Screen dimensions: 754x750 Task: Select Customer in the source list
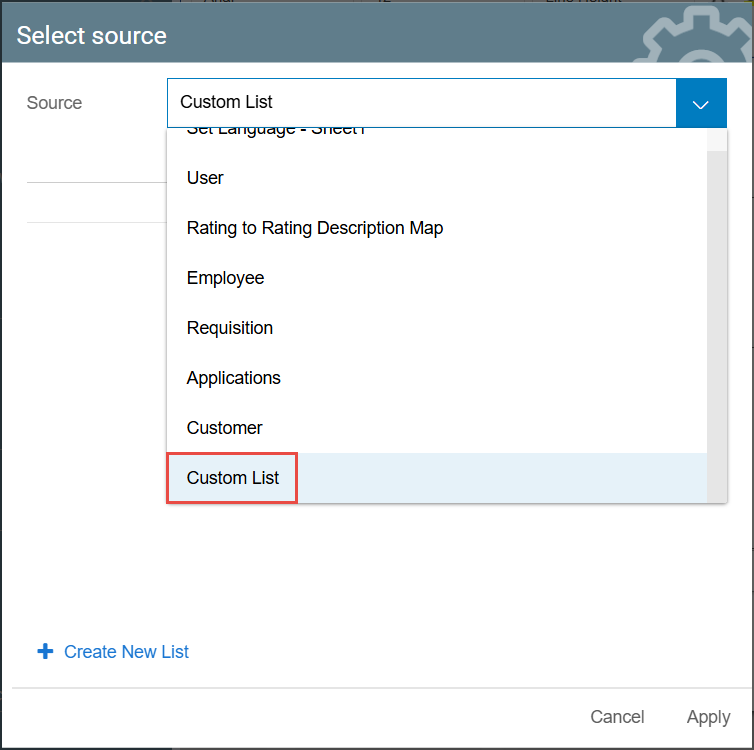click(225, 428)
